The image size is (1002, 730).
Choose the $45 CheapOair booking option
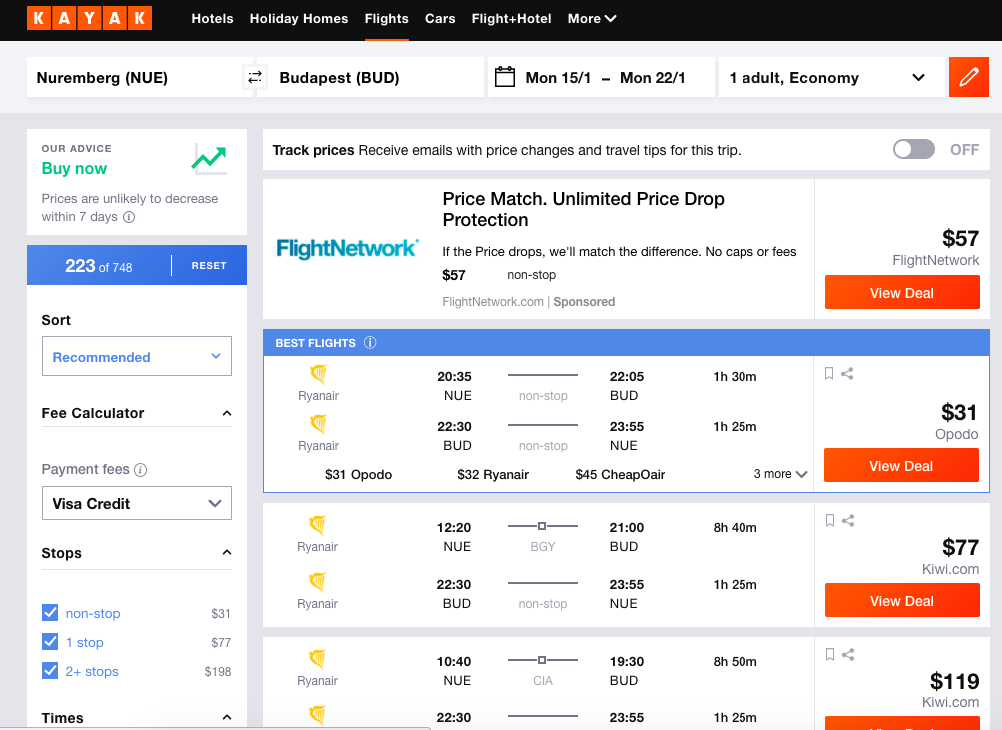click(x=620, y=474)
